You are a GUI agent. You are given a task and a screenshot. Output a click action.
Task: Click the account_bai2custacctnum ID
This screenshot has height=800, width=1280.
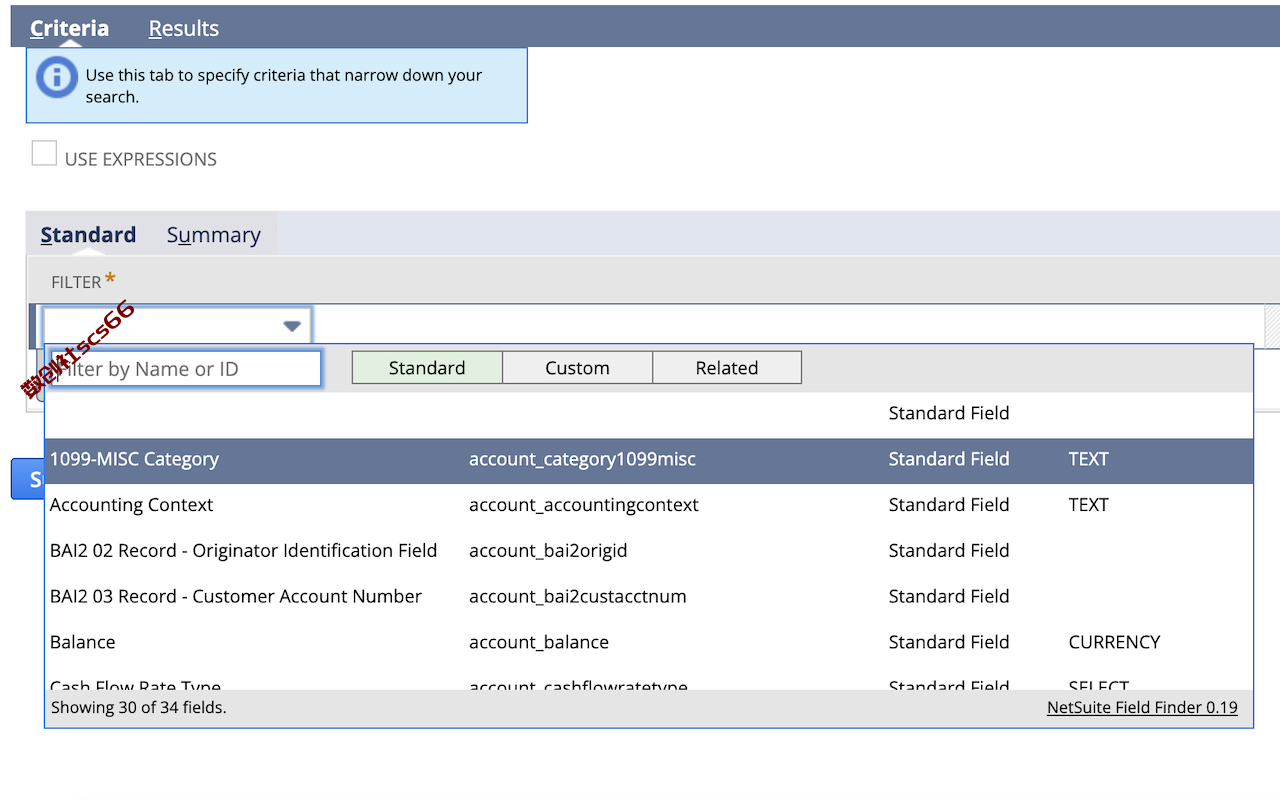578,596
